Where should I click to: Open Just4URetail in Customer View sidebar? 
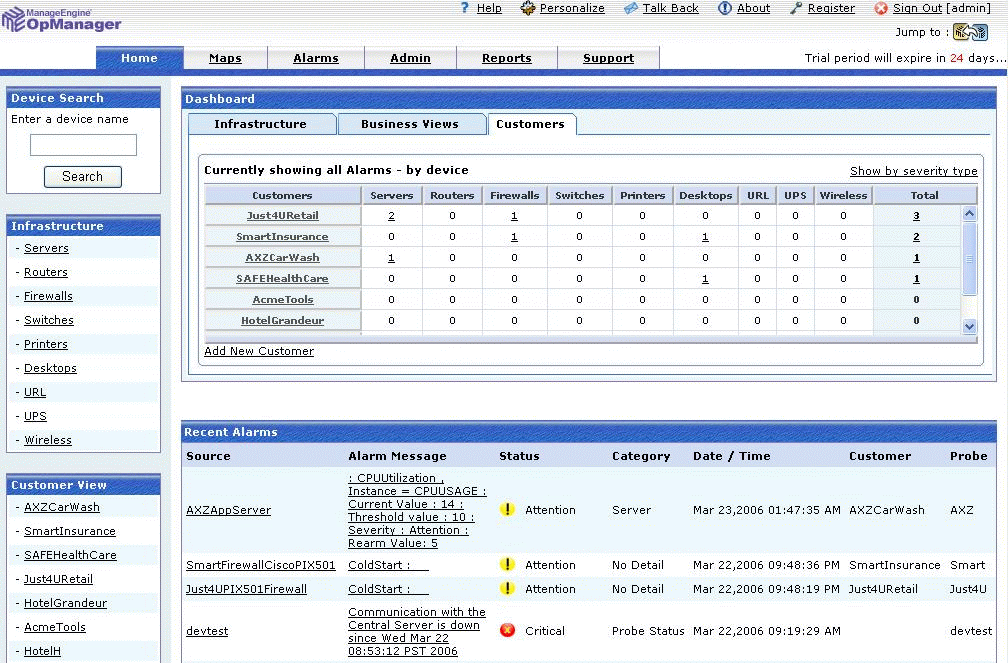pyautogui.click(x=58, y=579)
